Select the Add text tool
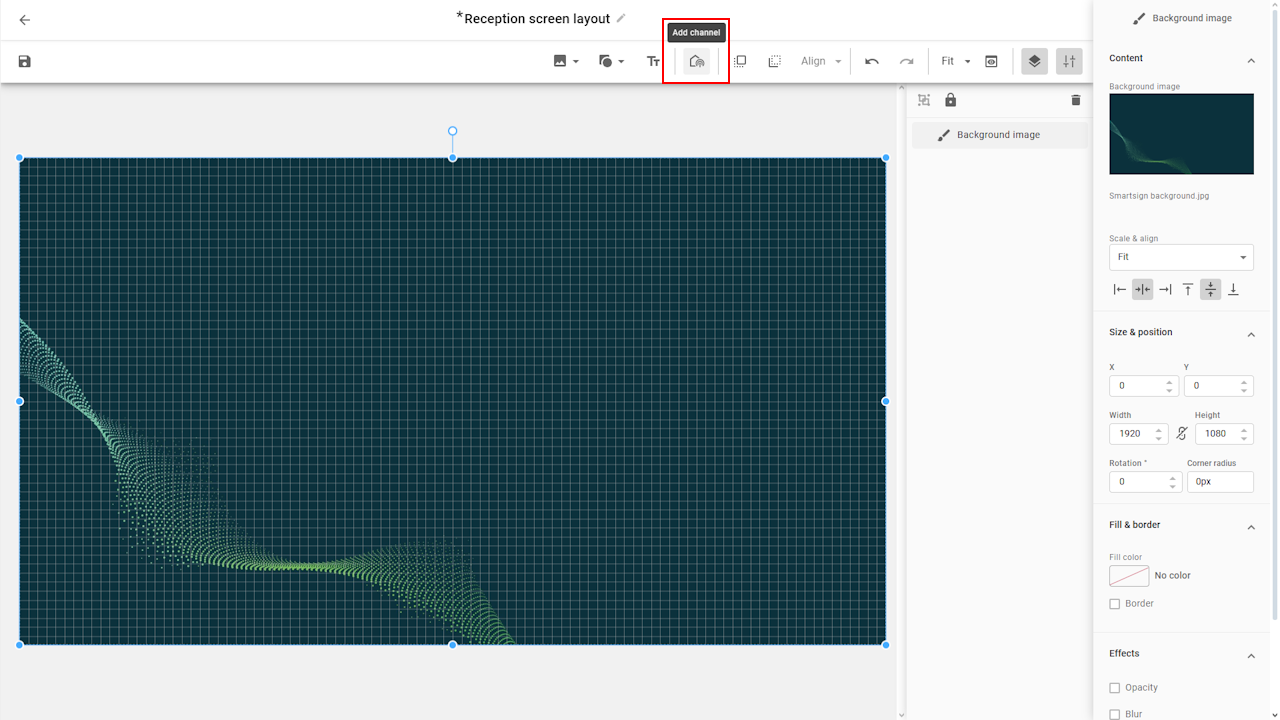This screenshot has width=1280, height=720. click(653, 61)
